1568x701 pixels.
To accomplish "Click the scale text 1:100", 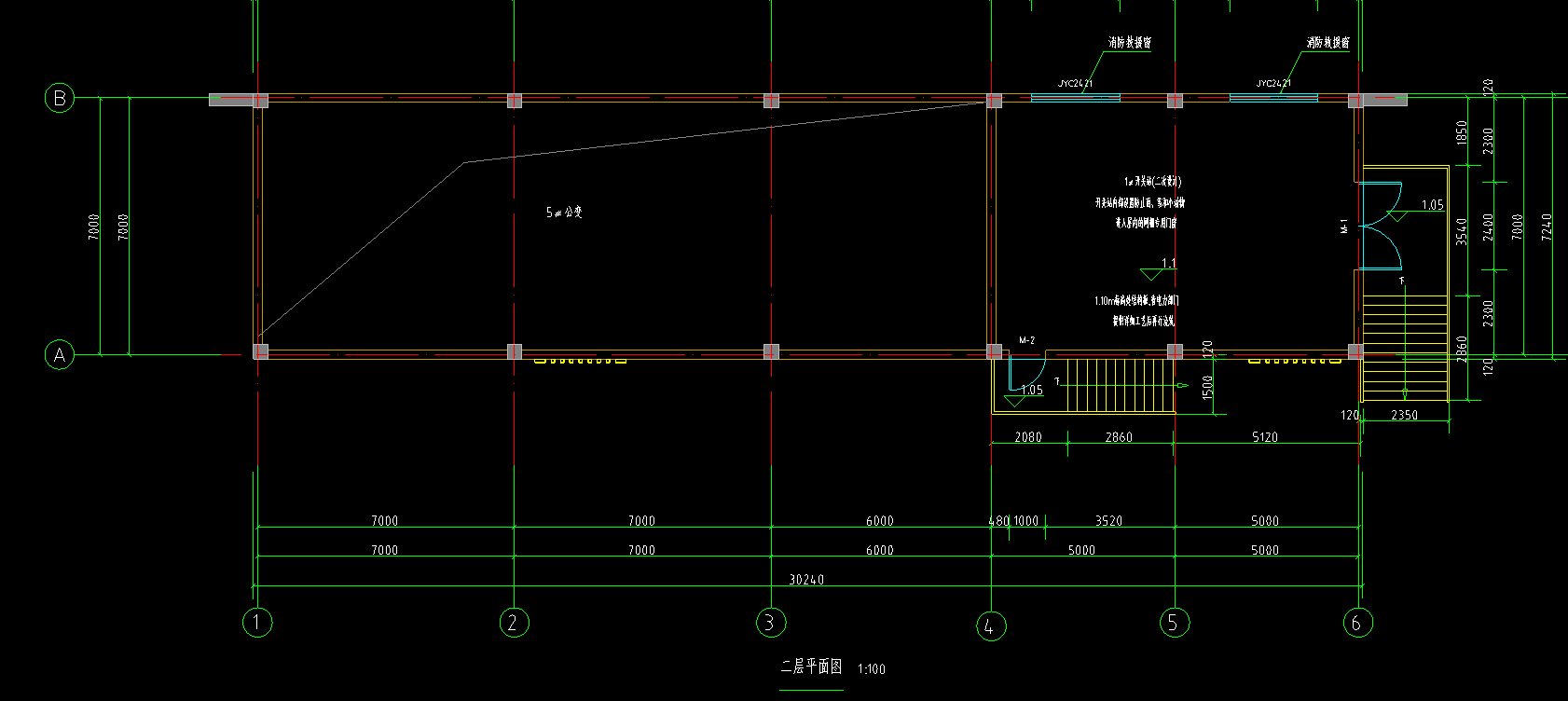I will click(x=872, y=669).
